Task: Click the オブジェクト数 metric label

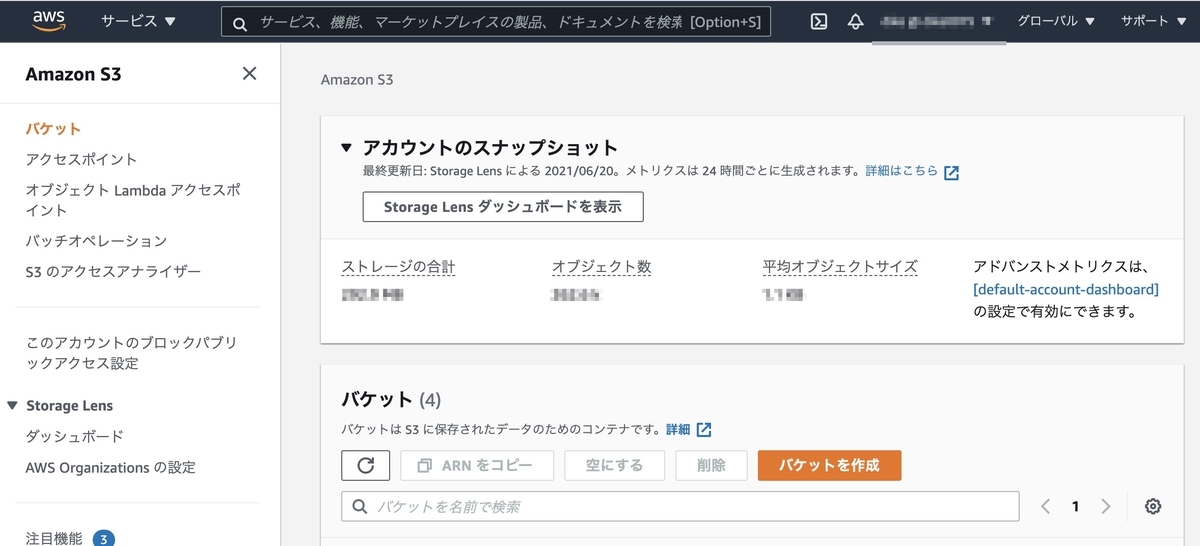Action: 602,267
